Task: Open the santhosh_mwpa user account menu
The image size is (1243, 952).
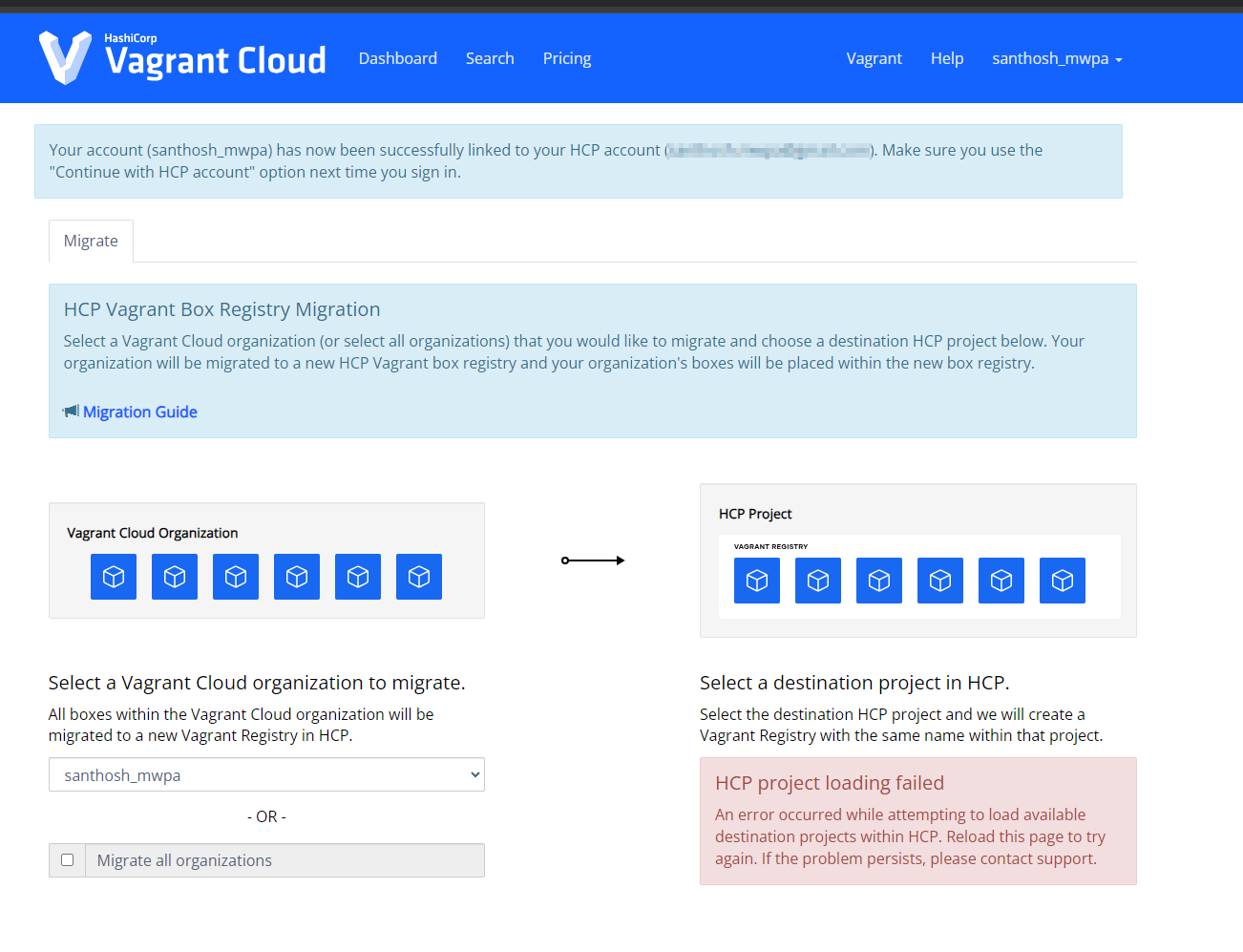Action: click(x=1057, y=58)
